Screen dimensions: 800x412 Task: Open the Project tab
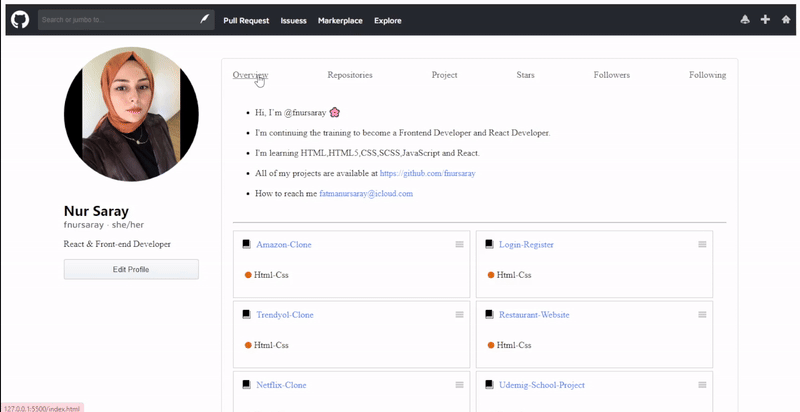[x=444, y=75]
